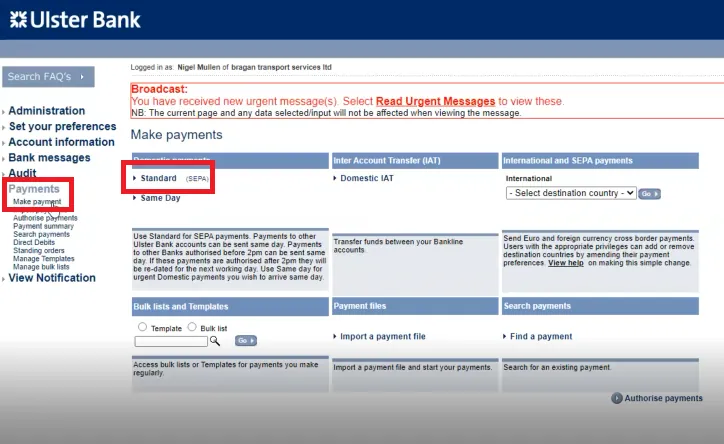Expand the View Notification menu
The image size is (724, 444).
pos(52,278)
